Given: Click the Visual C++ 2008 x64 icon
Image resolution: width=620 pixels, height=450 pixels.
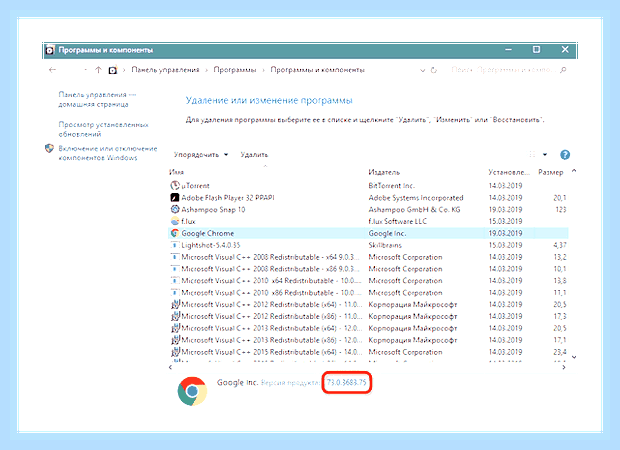Looking at the screenshot, I should (x=175, y=257).
